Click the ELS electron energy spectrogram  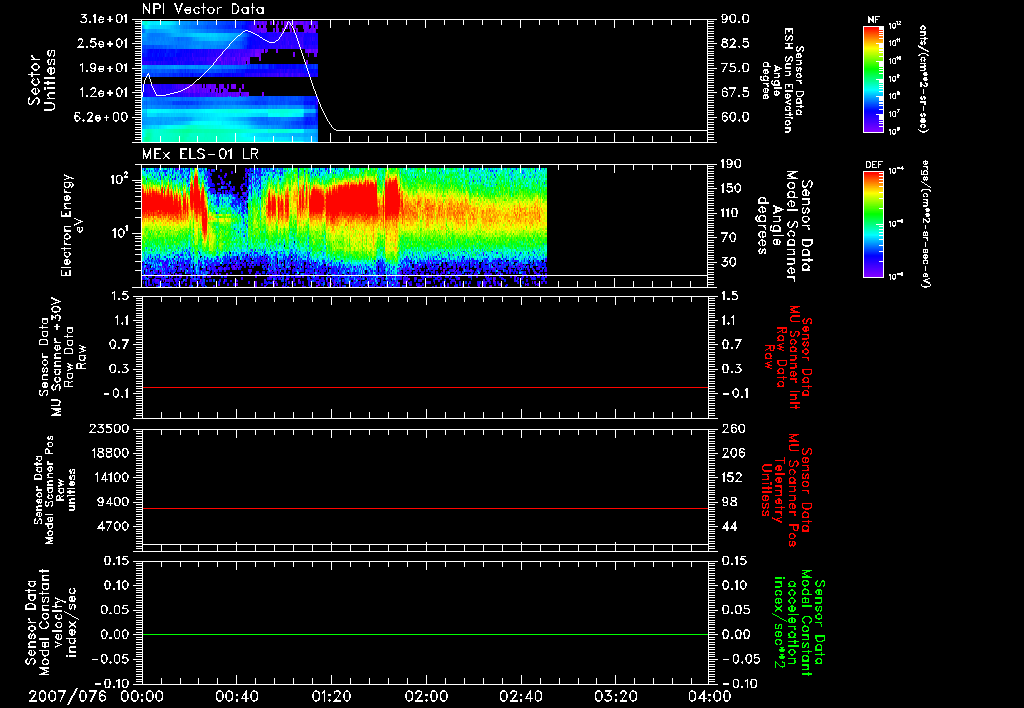pyautogui.click(x=344, y=227)
